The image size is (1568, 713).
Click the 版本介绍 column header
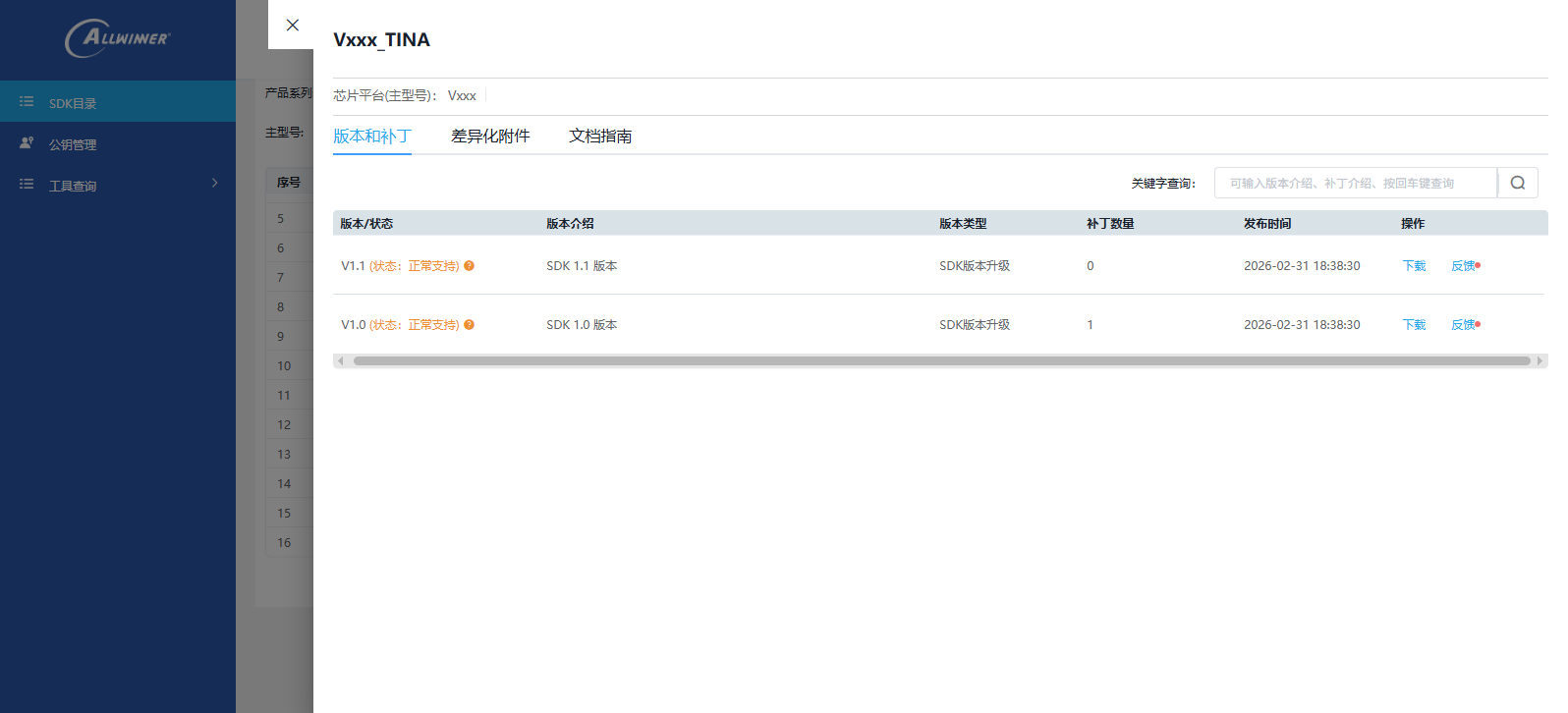(x=570, y=224)
